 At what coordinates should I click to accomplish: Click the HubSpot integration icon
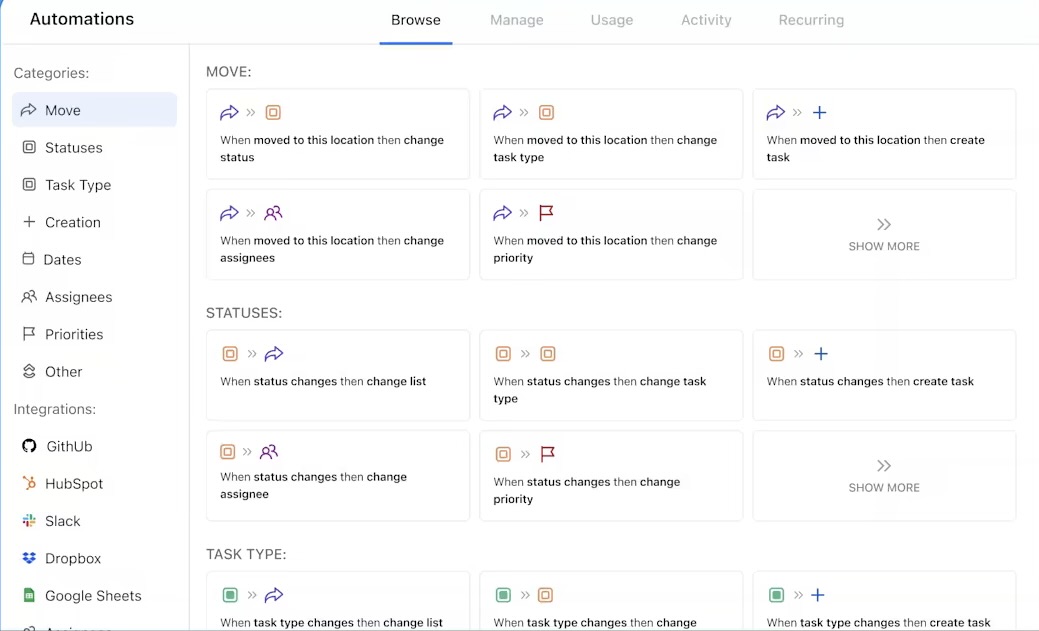[29, 484]
